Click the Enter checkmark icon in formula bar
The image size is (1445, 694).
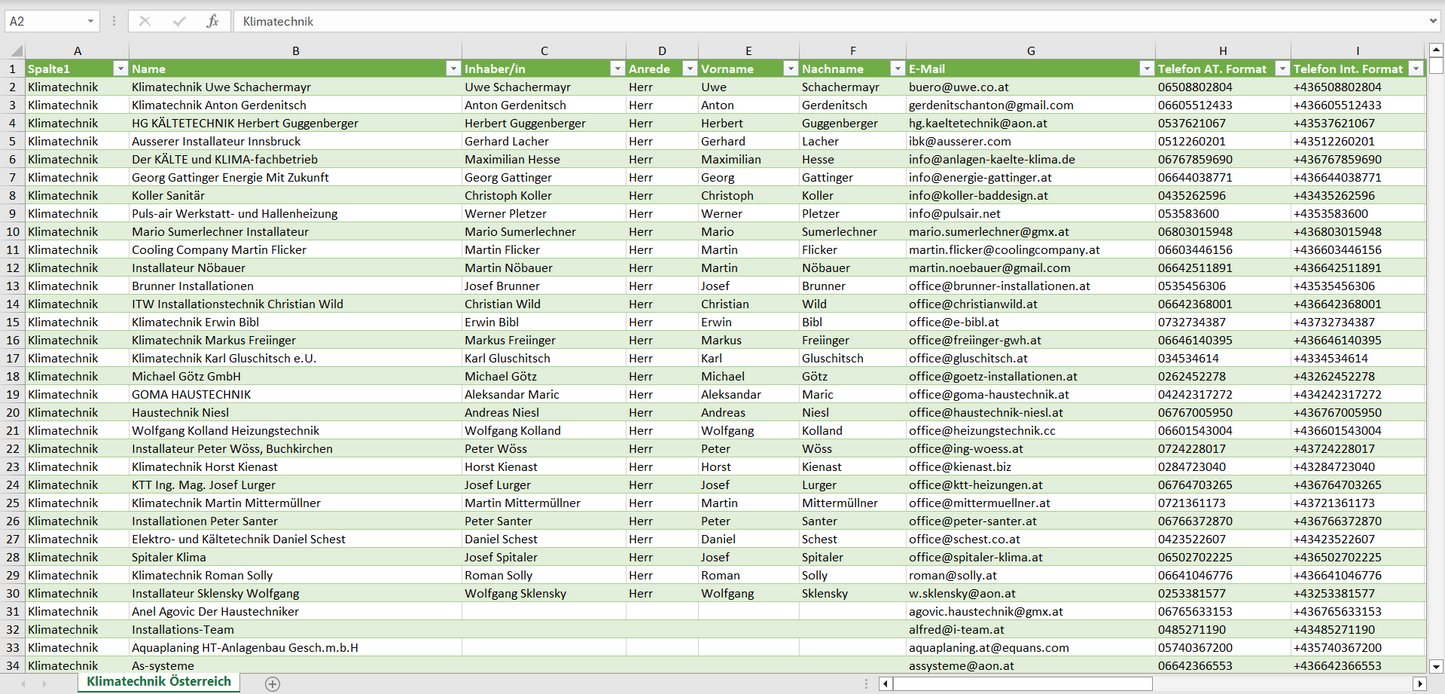179,21
